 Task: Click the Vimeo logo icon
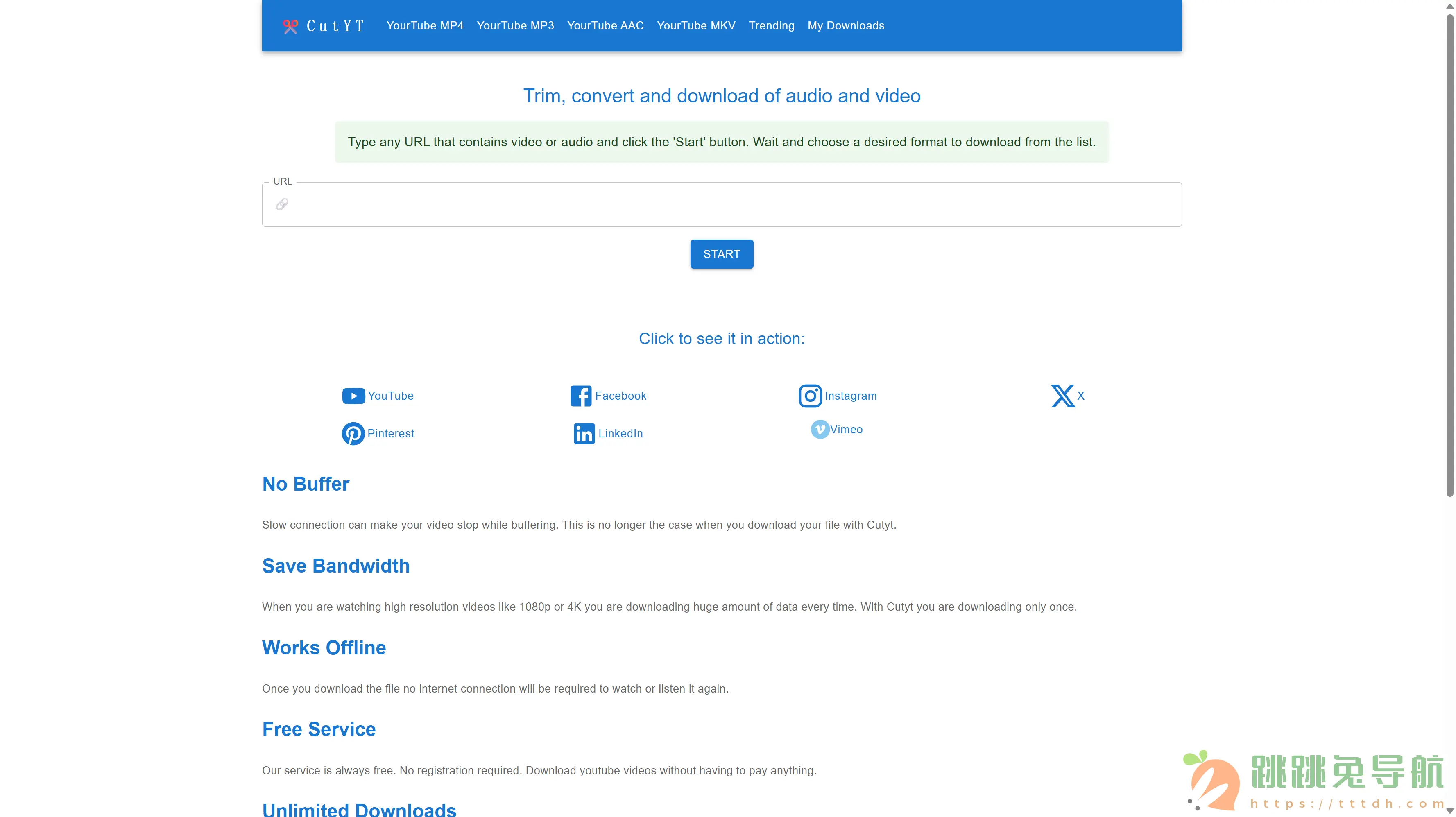pyautogui.click(x=820, y=430)
